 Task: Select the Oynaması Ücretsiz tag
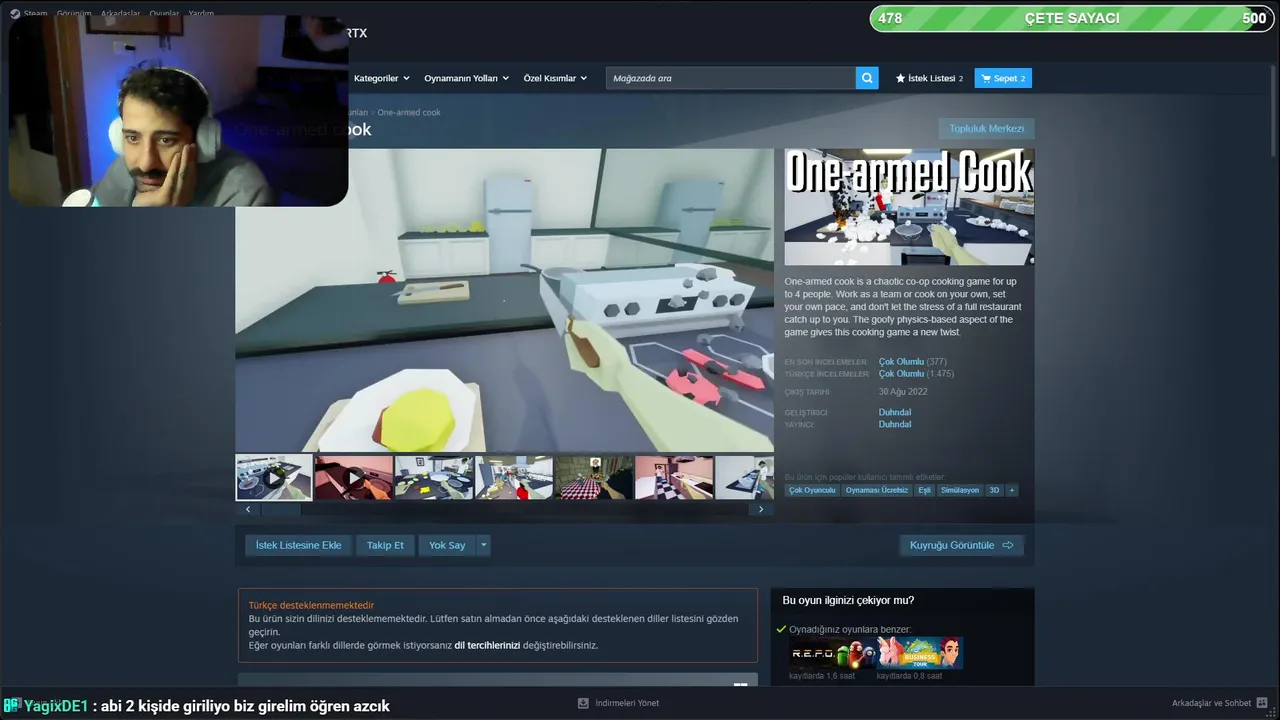(x=876, y=490)
